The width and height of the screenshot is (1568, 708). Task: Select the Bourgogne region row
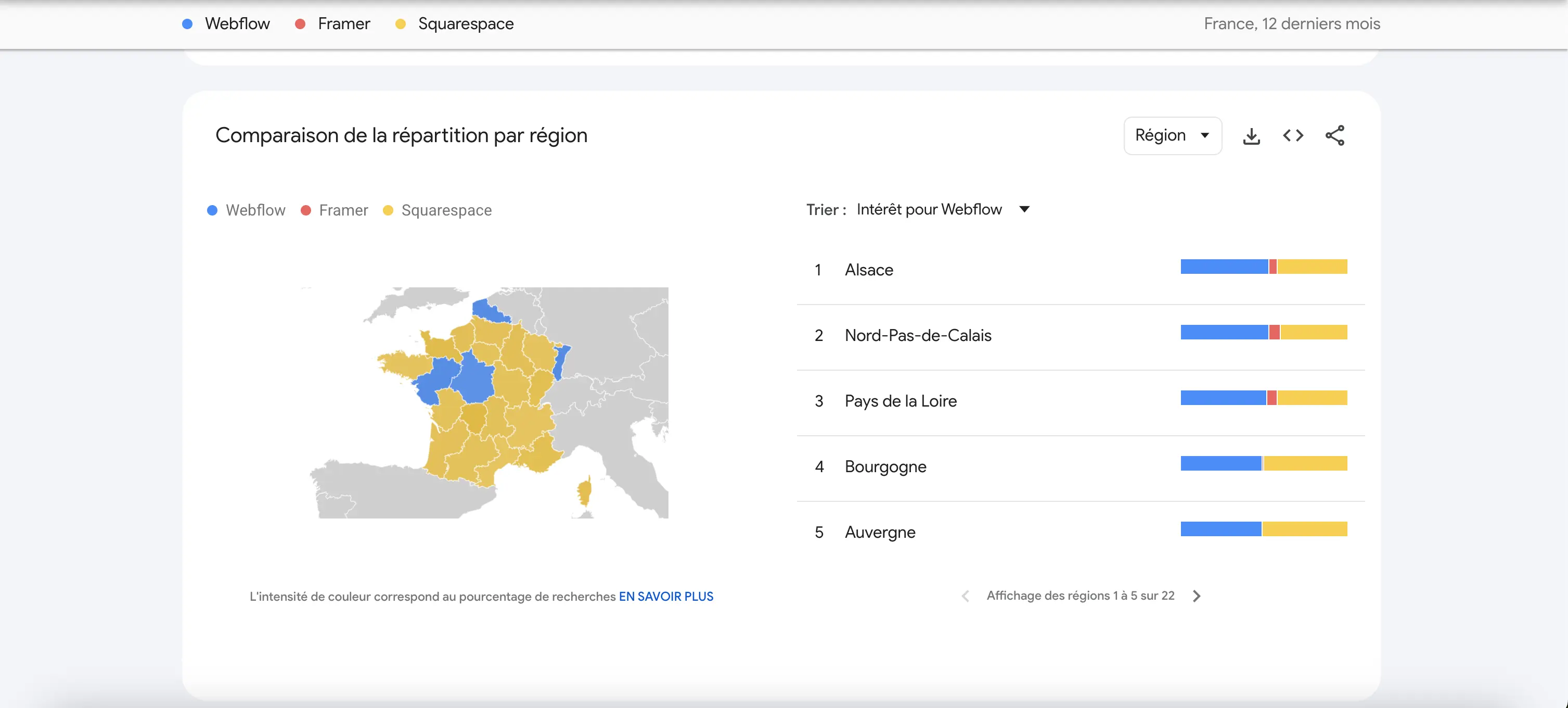pyautogui.click(x=1081, y=467)
